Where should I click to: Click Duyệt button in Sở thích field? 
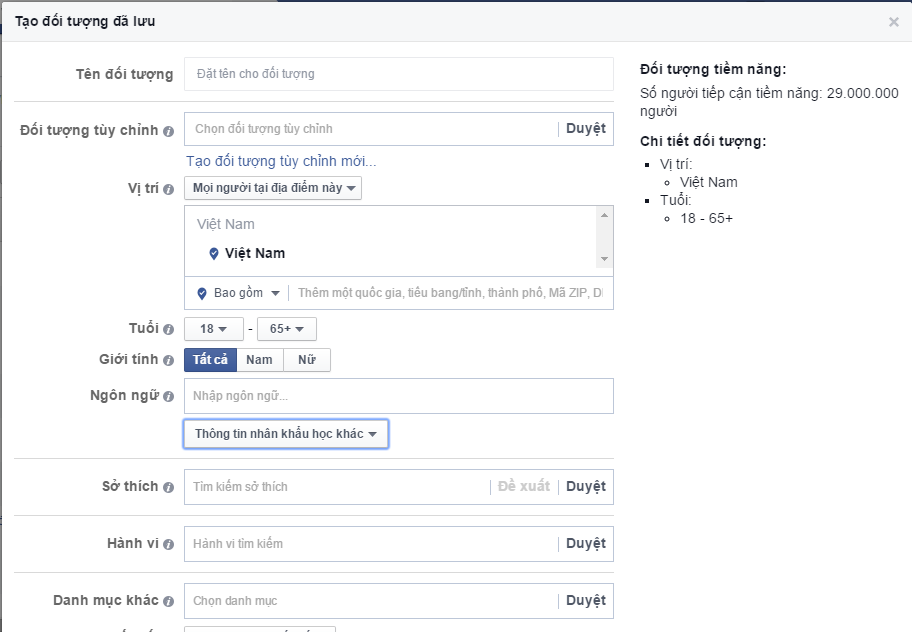tap(586, 487)
